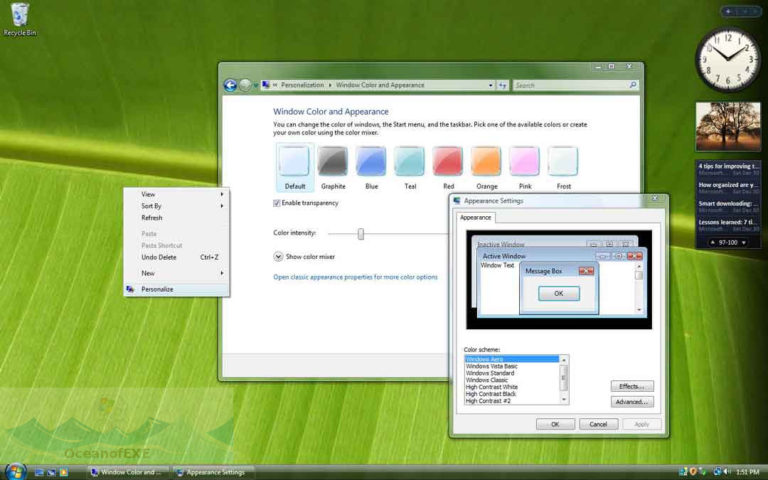768x480 pixels.
Task: Click the safely remove hardware tray icon
Action: click(703, 472)
